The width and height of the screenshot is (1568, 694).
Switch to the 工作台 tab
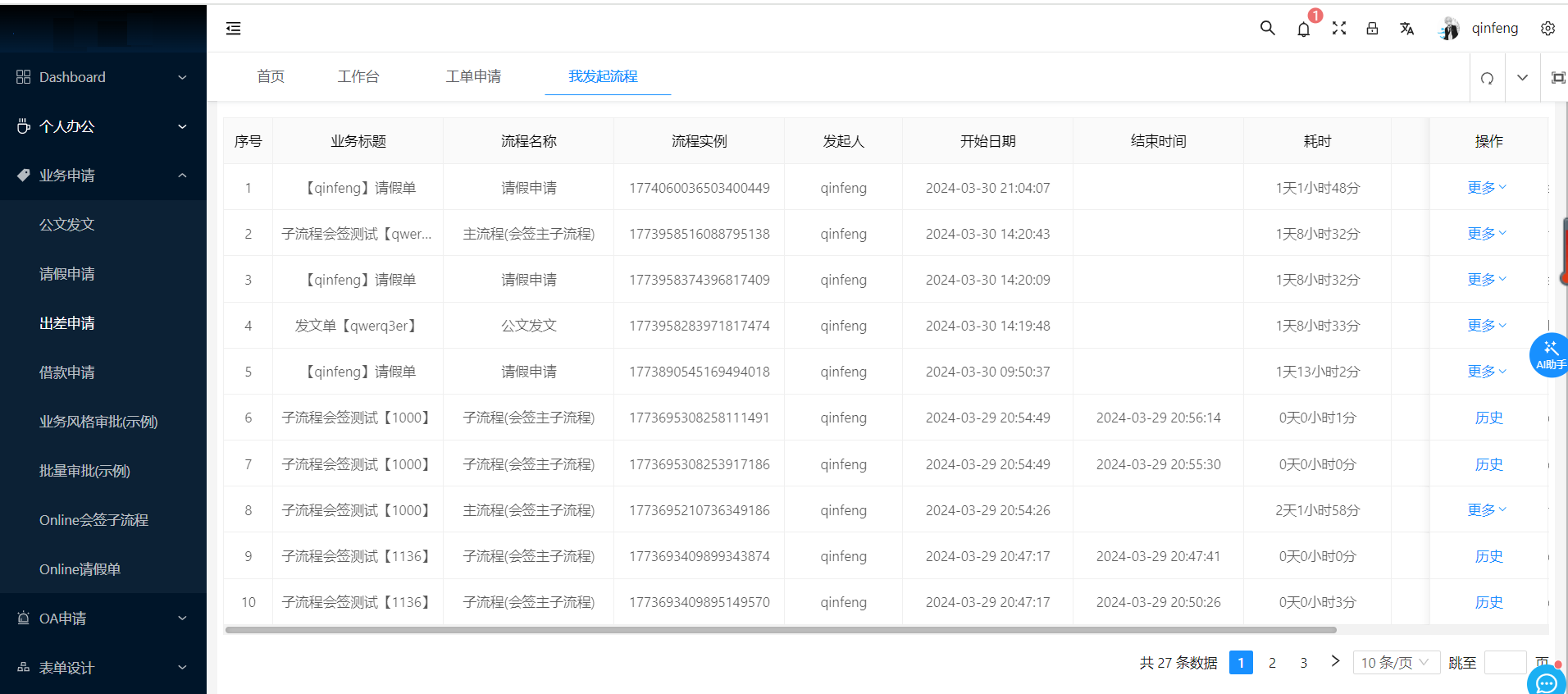(358, 76)
